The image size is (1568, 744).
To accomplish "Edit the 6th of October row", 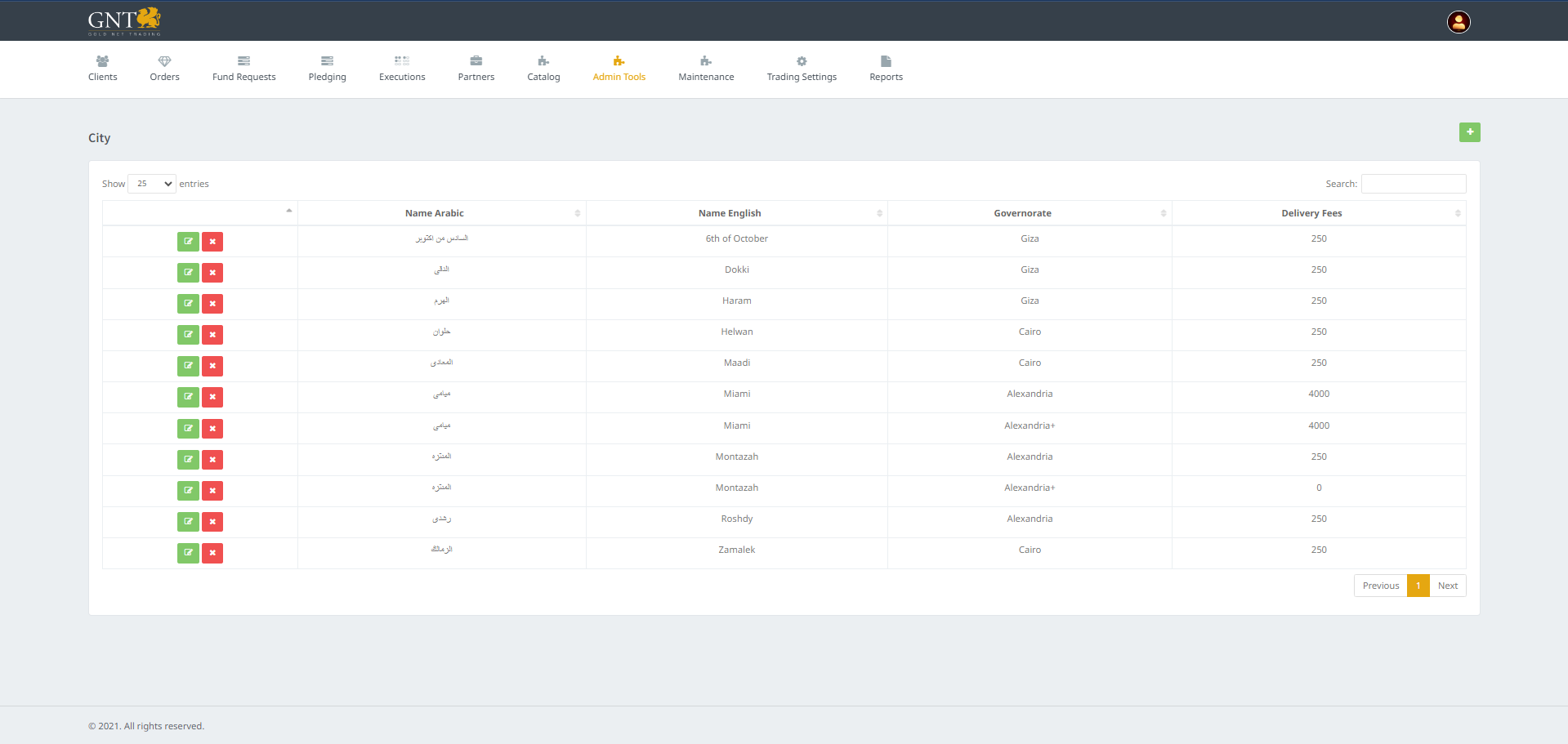I will coord(188,242).
